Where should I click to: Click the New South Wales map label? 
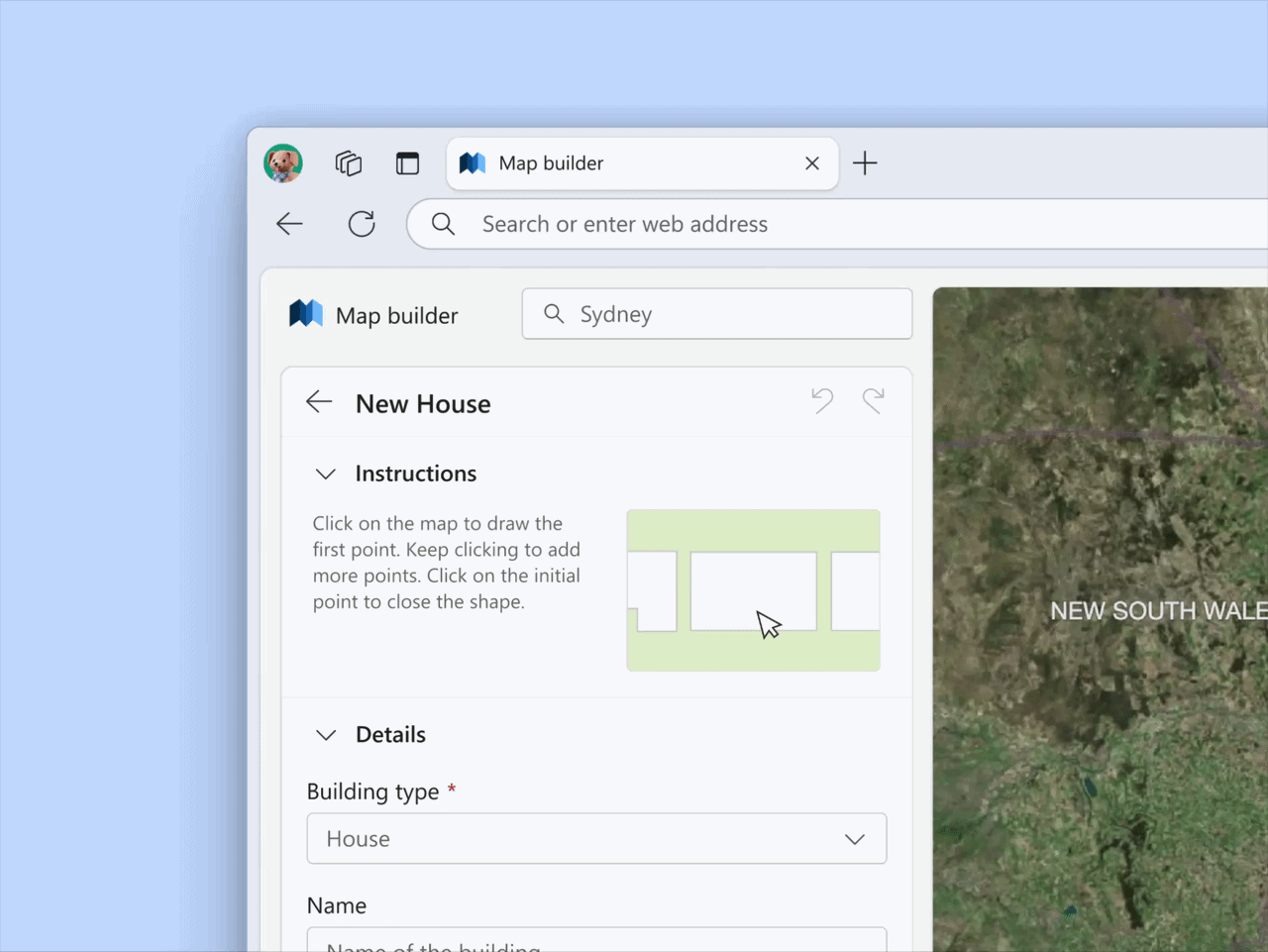pyautogui.click(x=1159, y=611)
